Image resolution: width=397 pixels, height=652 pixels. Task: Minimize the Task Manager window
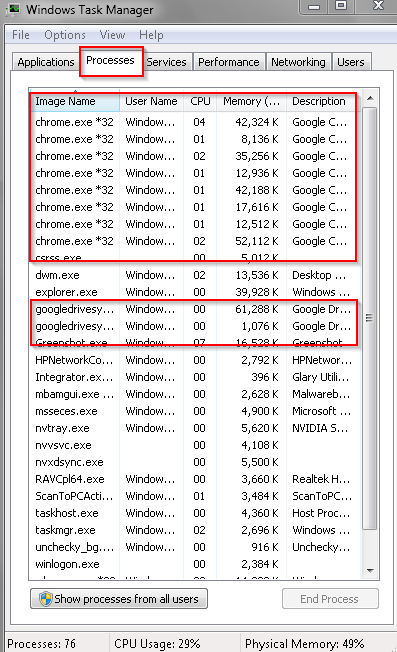(x=314, y=7)
